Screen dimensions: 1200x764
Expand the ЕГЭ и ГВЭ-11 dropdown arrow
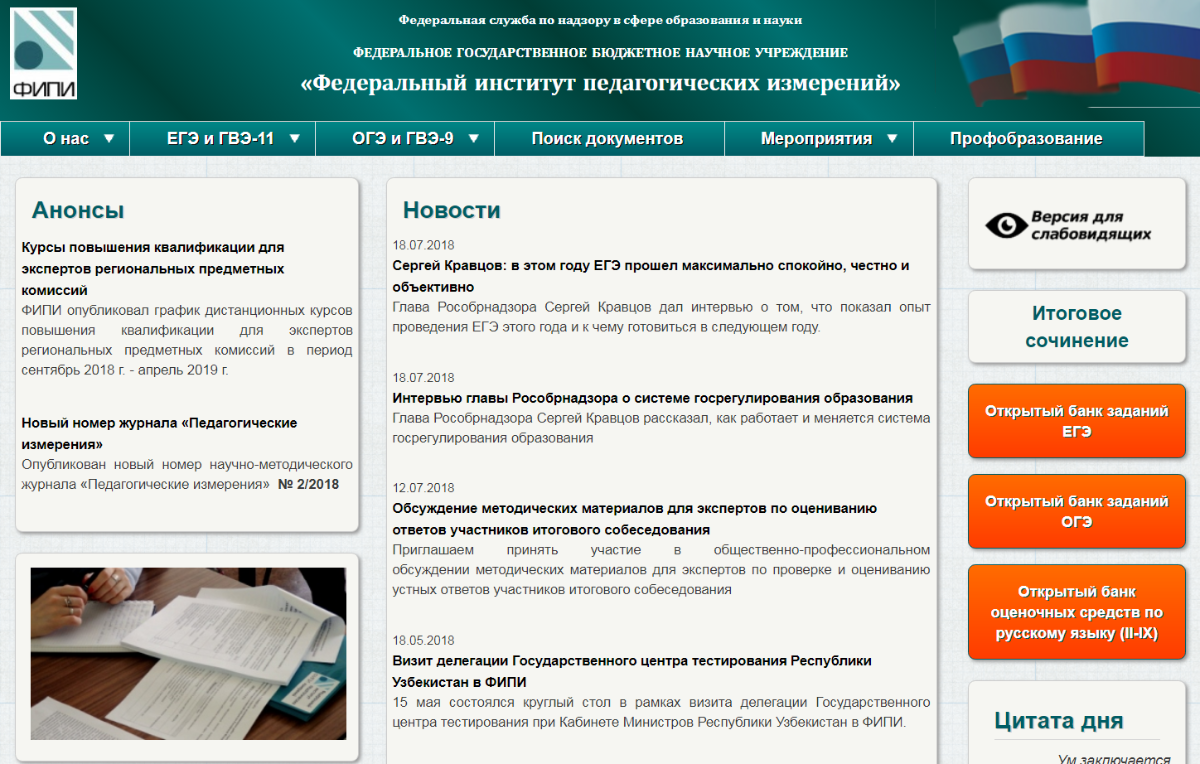pos(294,139)
